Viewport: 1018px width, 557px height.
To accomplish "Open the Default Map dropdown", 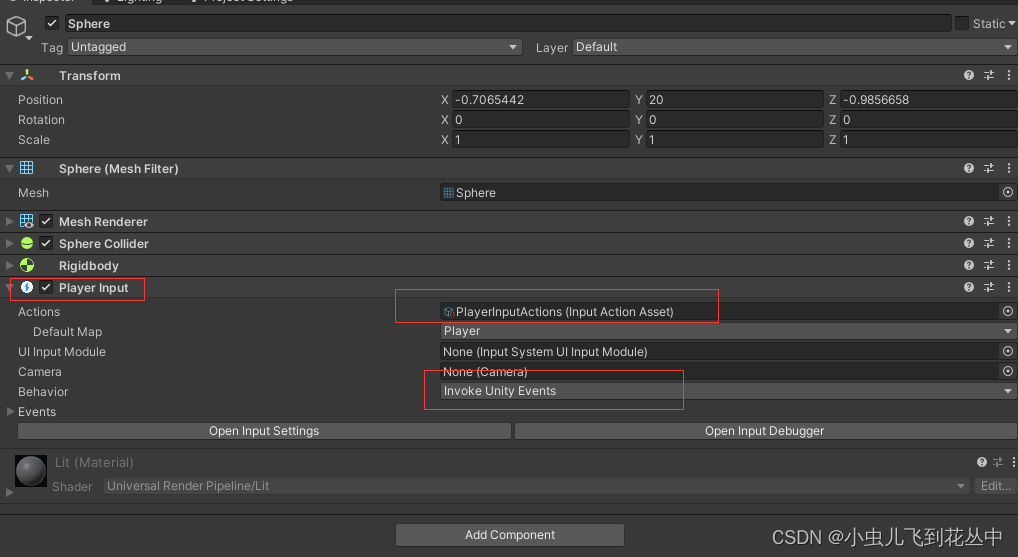I will (x=728, y=331).
